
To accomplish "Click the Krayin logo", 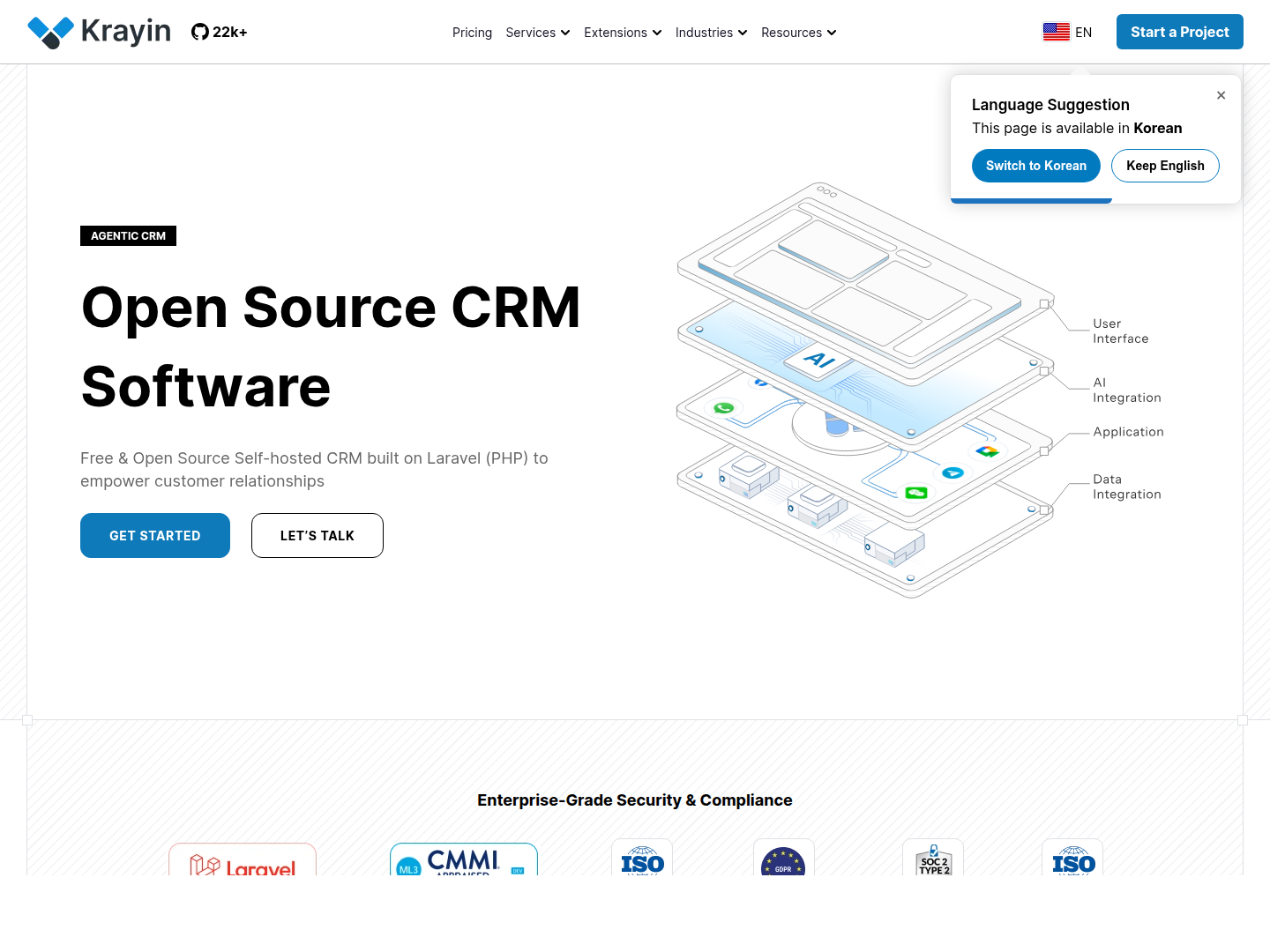I will coord(99,32).
